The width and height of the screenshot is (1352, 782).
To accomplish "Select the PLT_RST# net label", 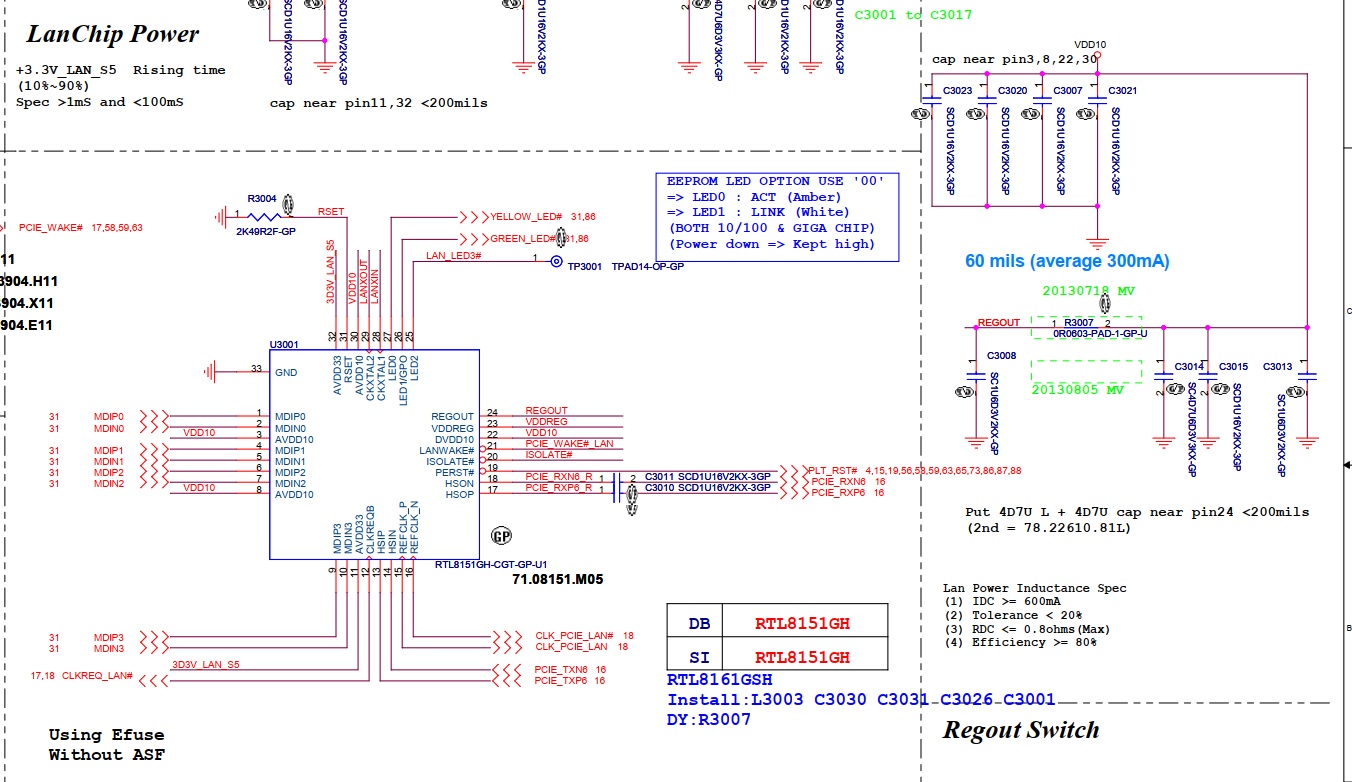I will coord(833,469).
